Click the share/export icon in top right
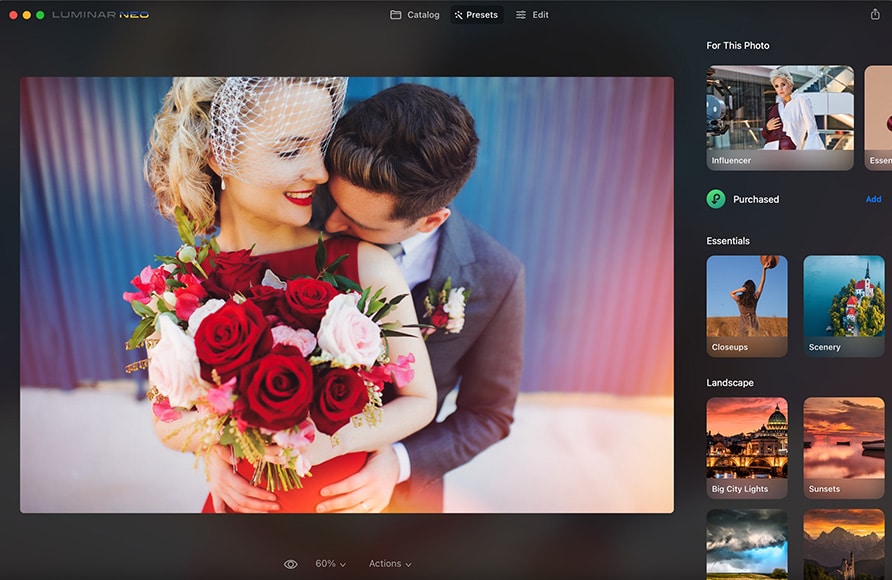892x580 pixels. coord(875,15)
